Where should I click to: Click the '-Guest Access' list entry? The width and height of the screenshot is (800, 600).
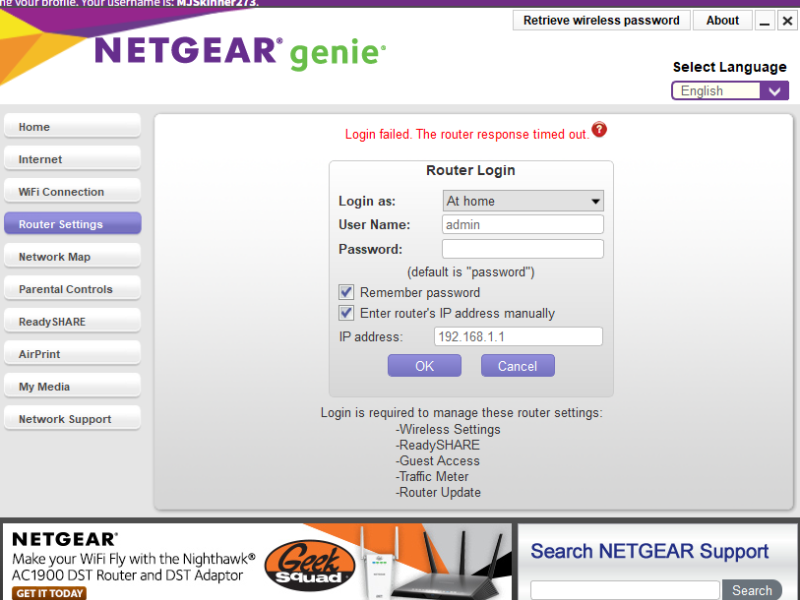pyautogui.click(x=438, y=461)
